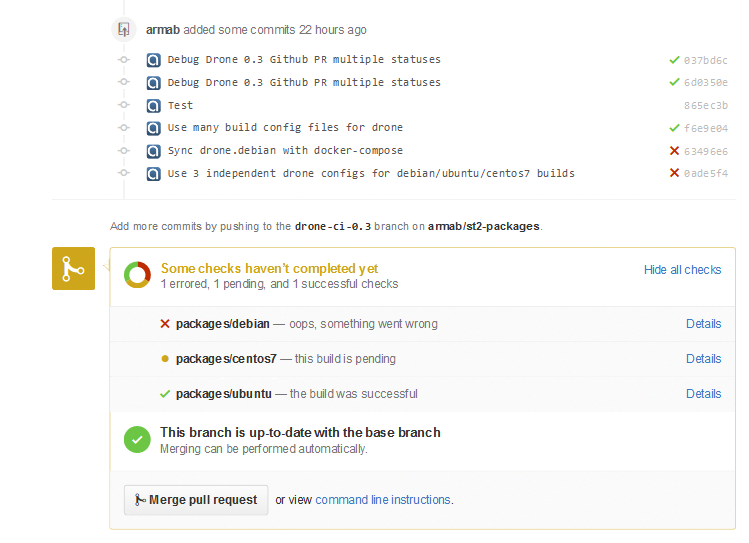
Task: Click avatar beside 'Use 3 independent drone configs' commit
Action: 153,174
